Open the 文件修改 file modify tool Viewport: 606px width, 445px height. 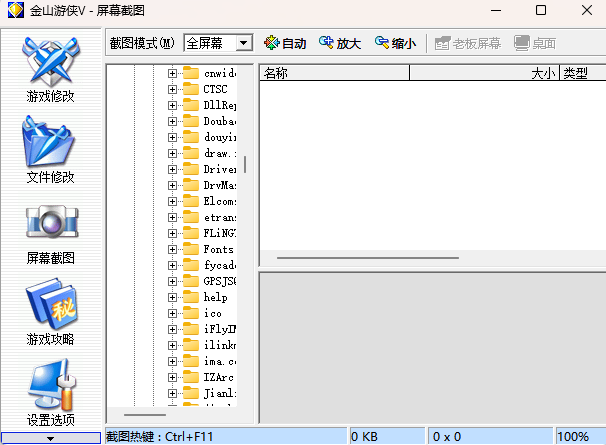pos(50,148)
